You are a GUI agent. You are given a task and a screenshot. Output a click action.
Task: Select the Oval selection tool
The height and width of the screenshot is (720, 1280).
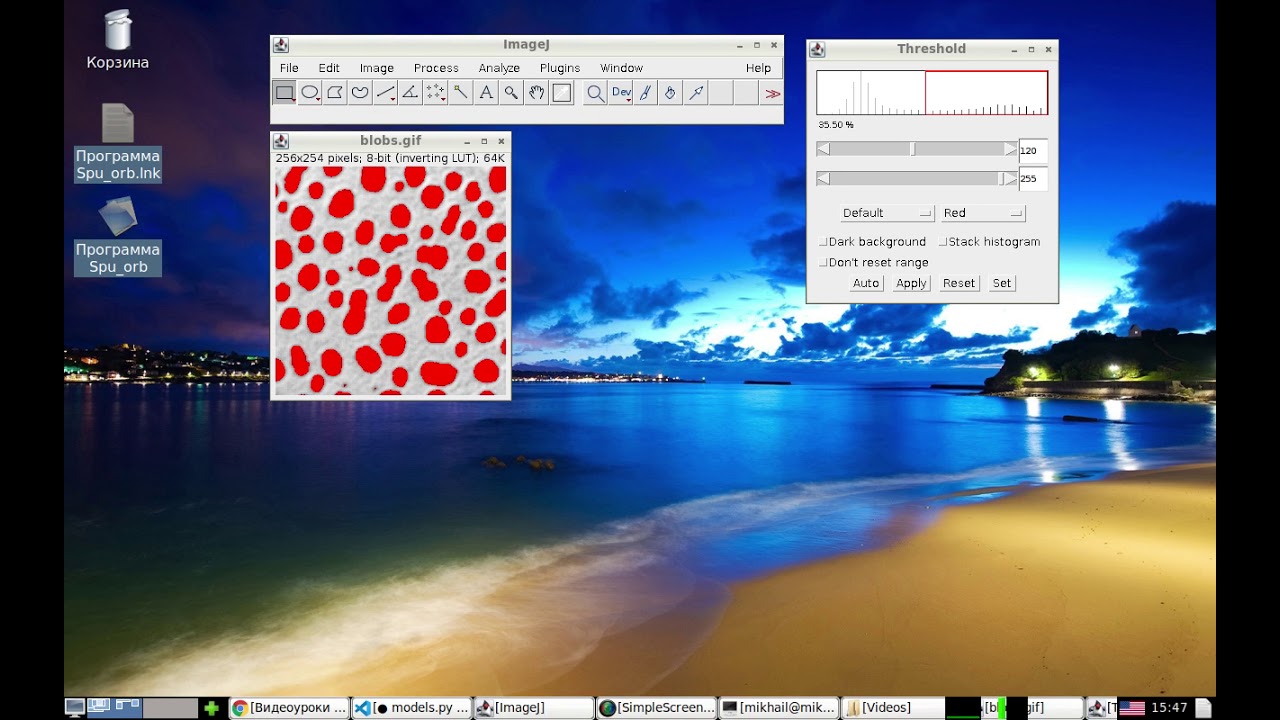[x=310, y=93]
